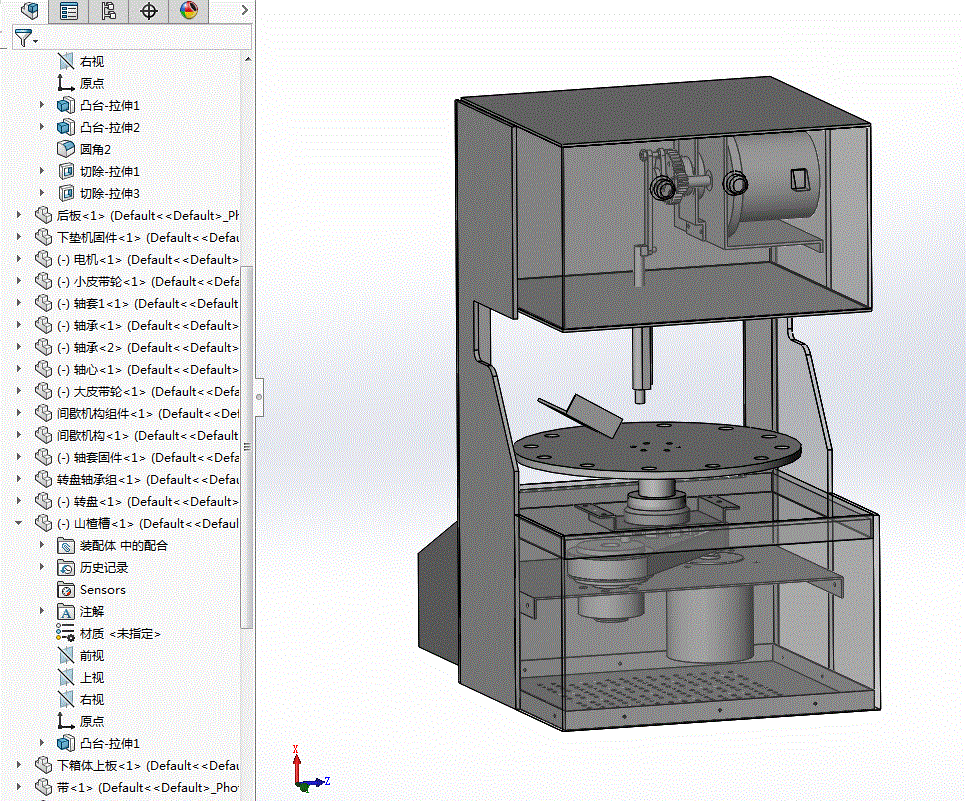Screen dimensions: 966x801
Task: Expand the 历史记录 folder
Action: coord(42,567)
